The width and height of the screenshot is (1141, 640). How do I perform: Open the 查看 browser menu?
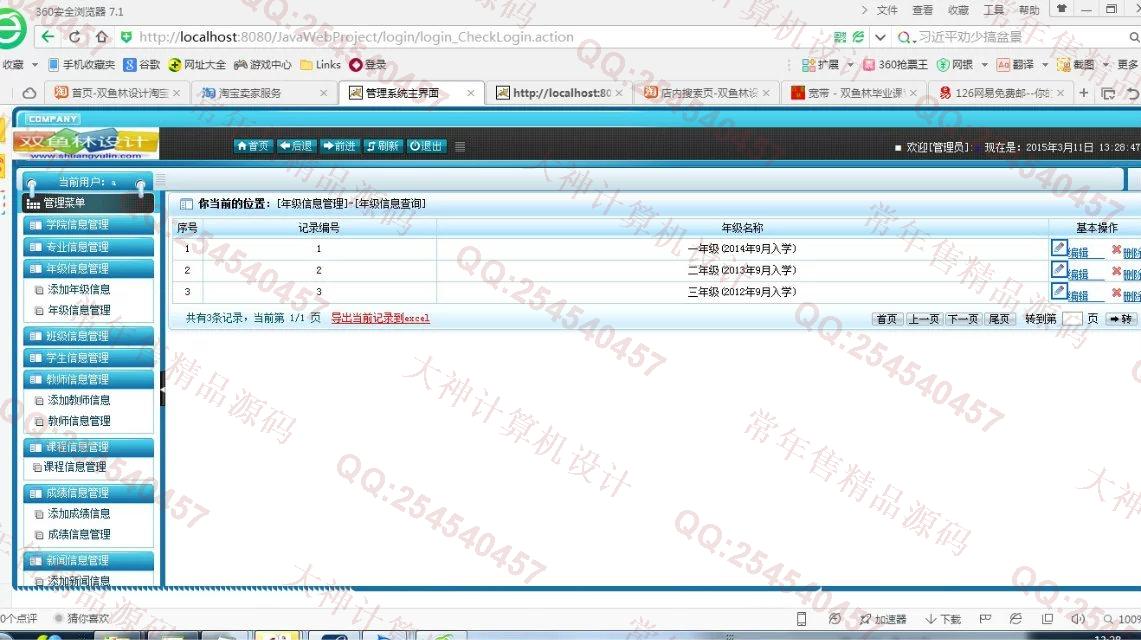pos(923,10)
